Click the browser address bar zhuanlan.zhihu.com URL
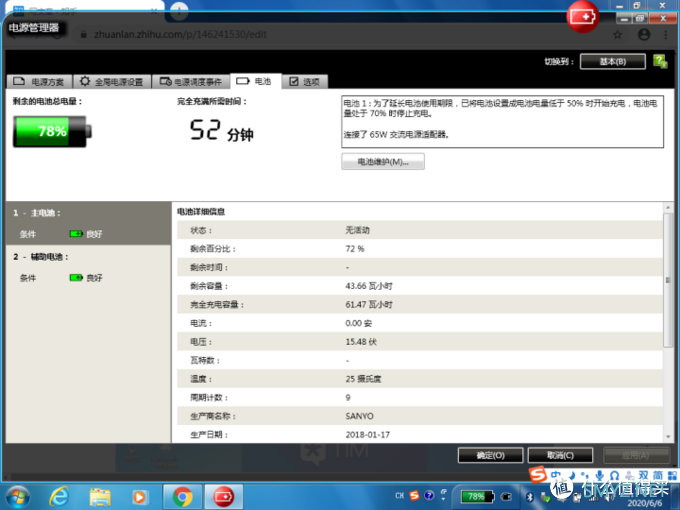Image resolution: width=680 pixels, height=510 pixels. [180, 35]
